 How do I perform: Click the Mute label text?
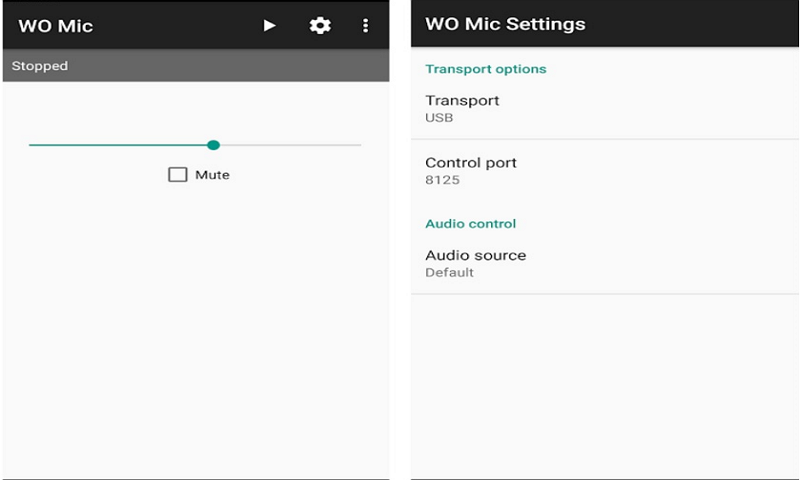pos(212,174)
